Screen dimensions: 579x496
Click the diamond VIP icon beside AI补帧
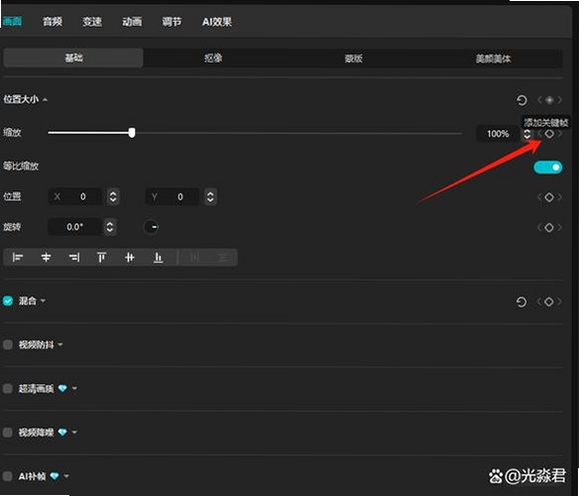(x=55, y=476)
